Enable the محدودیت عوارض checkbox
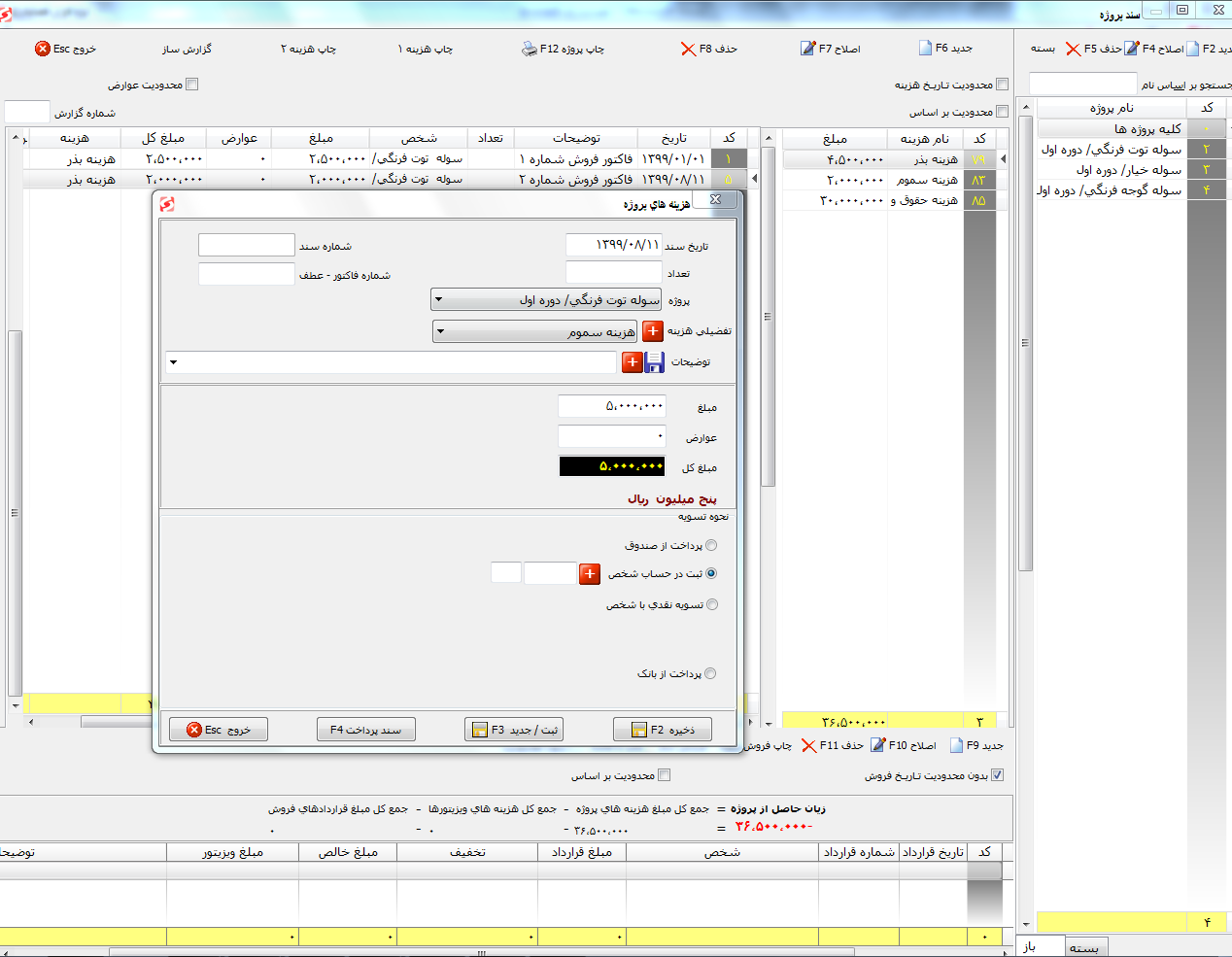The height and width of the screenshot is (957, 1232). coord(191,85)
